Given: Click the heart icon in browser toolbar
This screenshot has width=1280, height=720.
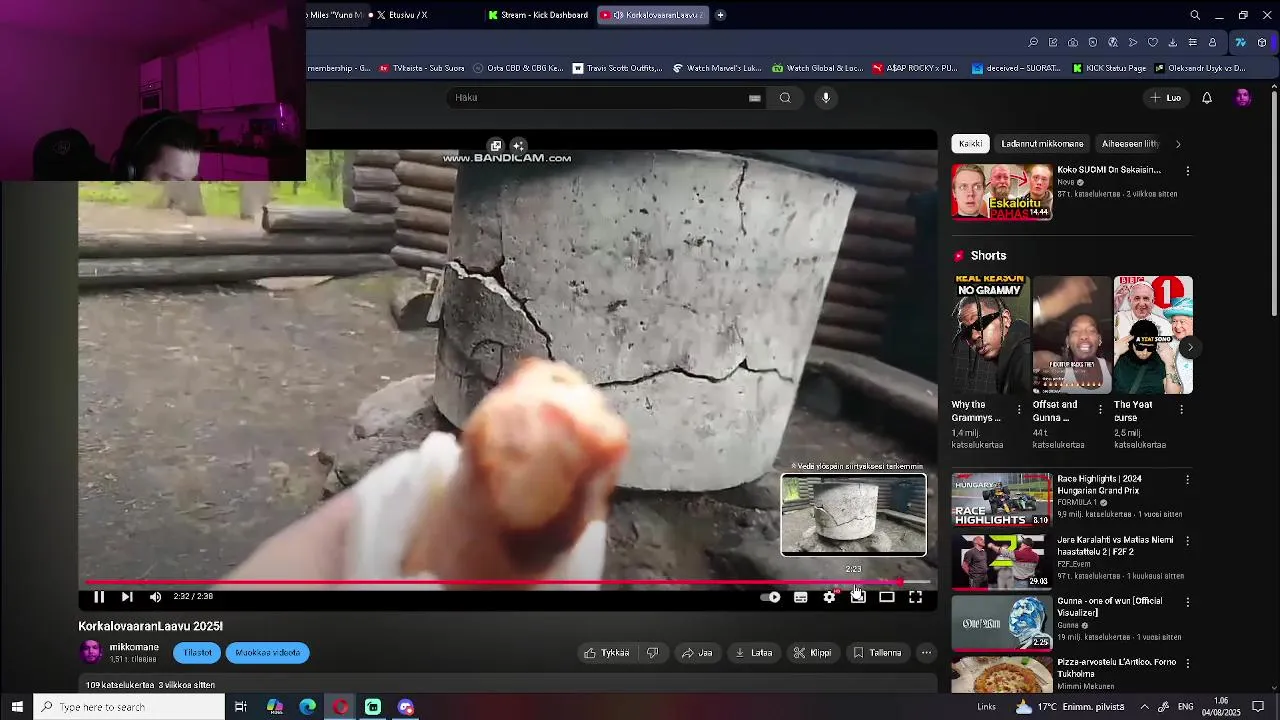Looking at the screenshot, I should (1153, 42).
